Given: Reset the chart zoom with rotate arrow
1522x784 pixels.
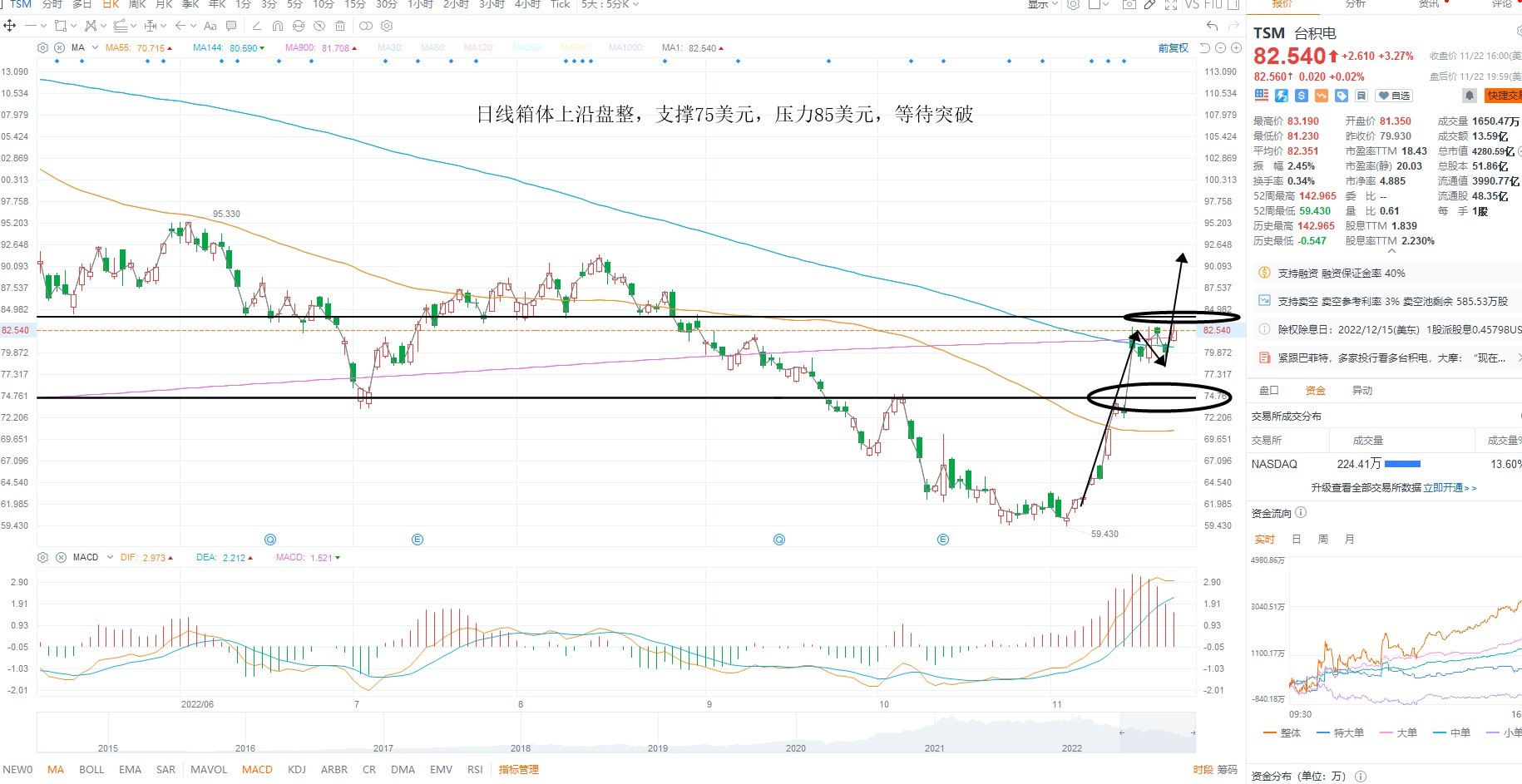Looking at the screenshot, I should (x=1204, y=48).
